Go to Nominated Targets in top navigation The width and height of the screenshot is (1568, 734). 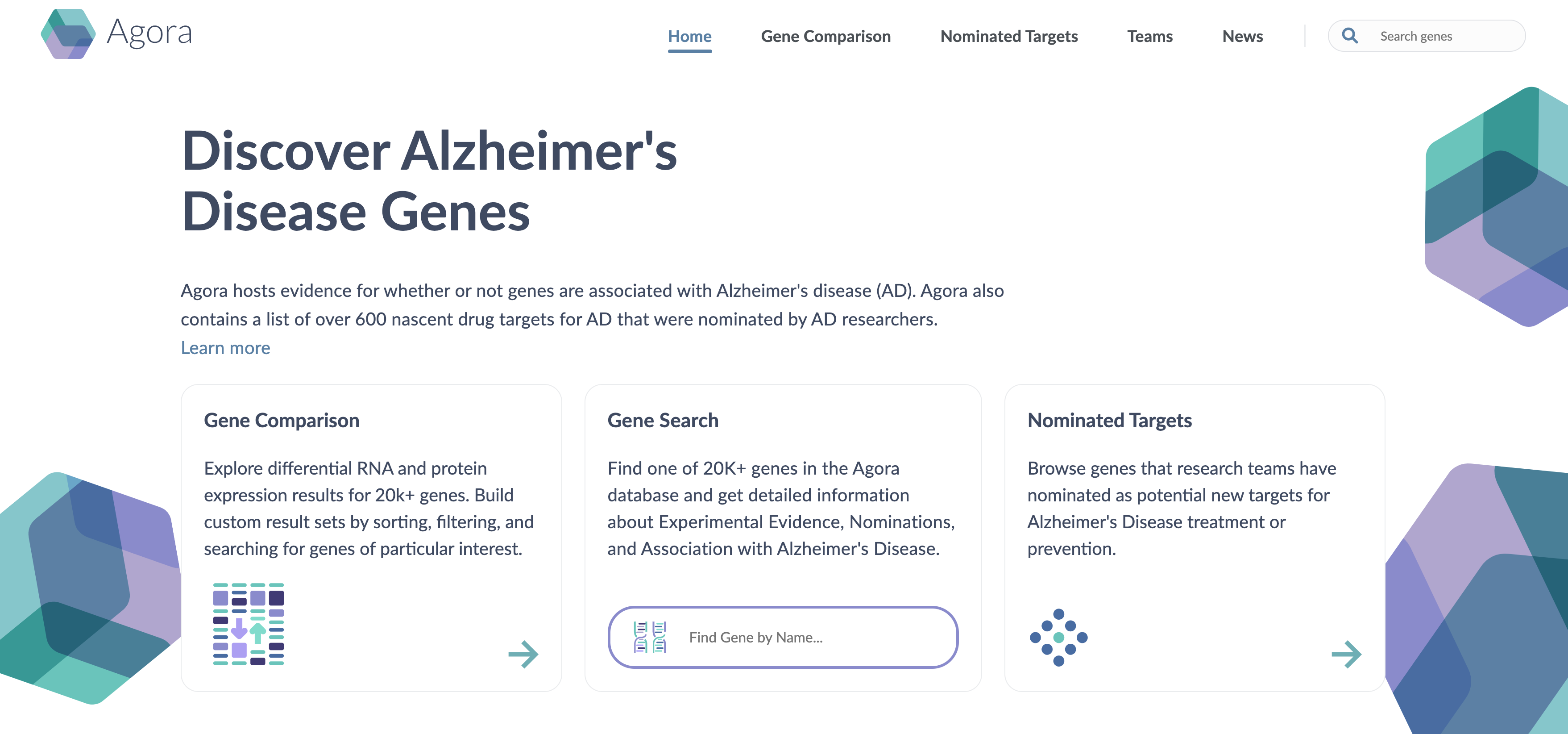(x=1008, y=37)
